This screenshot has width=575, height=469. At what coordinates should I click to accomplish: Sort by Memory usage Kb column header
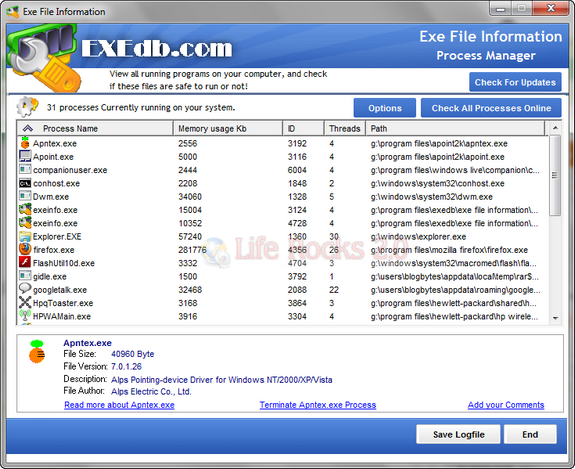228,128
